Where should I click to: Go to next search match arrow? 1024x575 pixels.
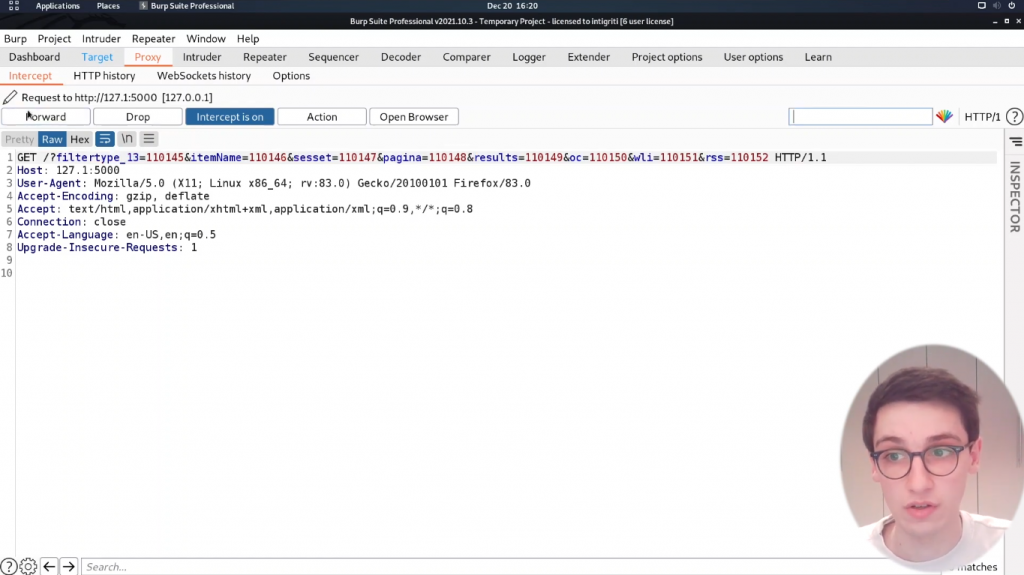tap(69, 567)
